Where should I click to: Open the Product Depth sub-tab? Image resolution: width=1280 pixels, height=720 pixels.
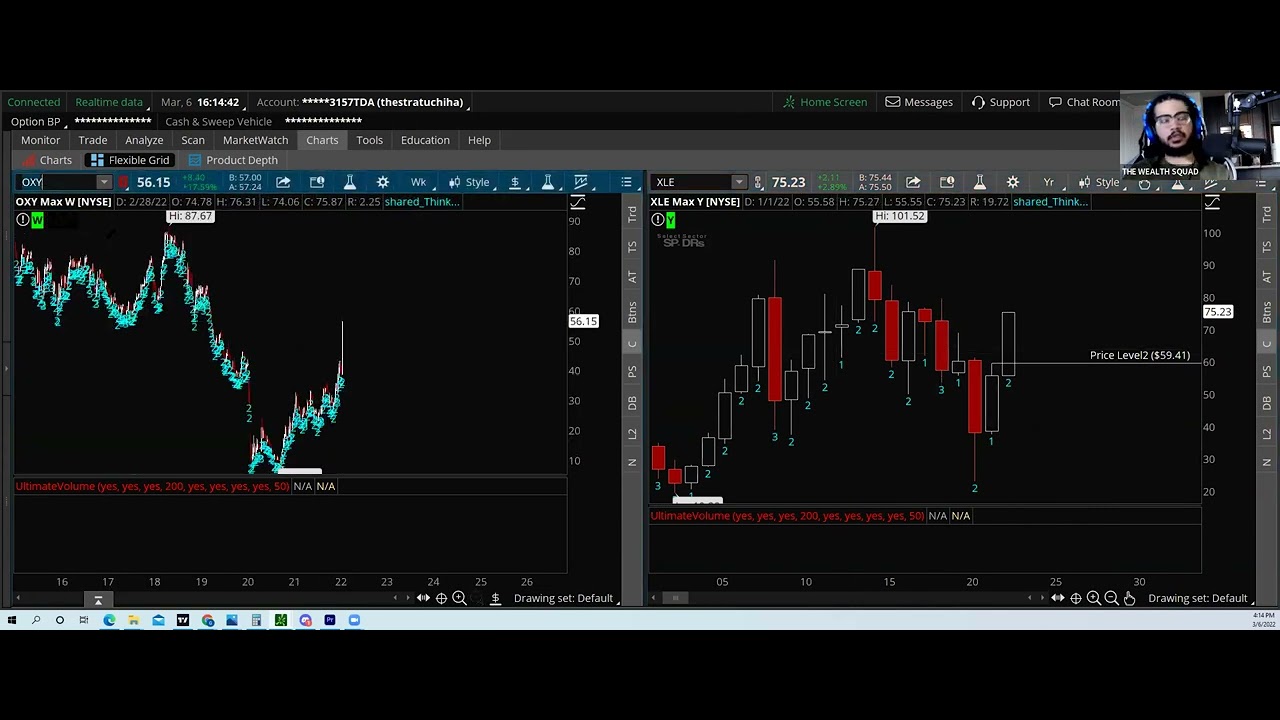click(x=233, y=160)
